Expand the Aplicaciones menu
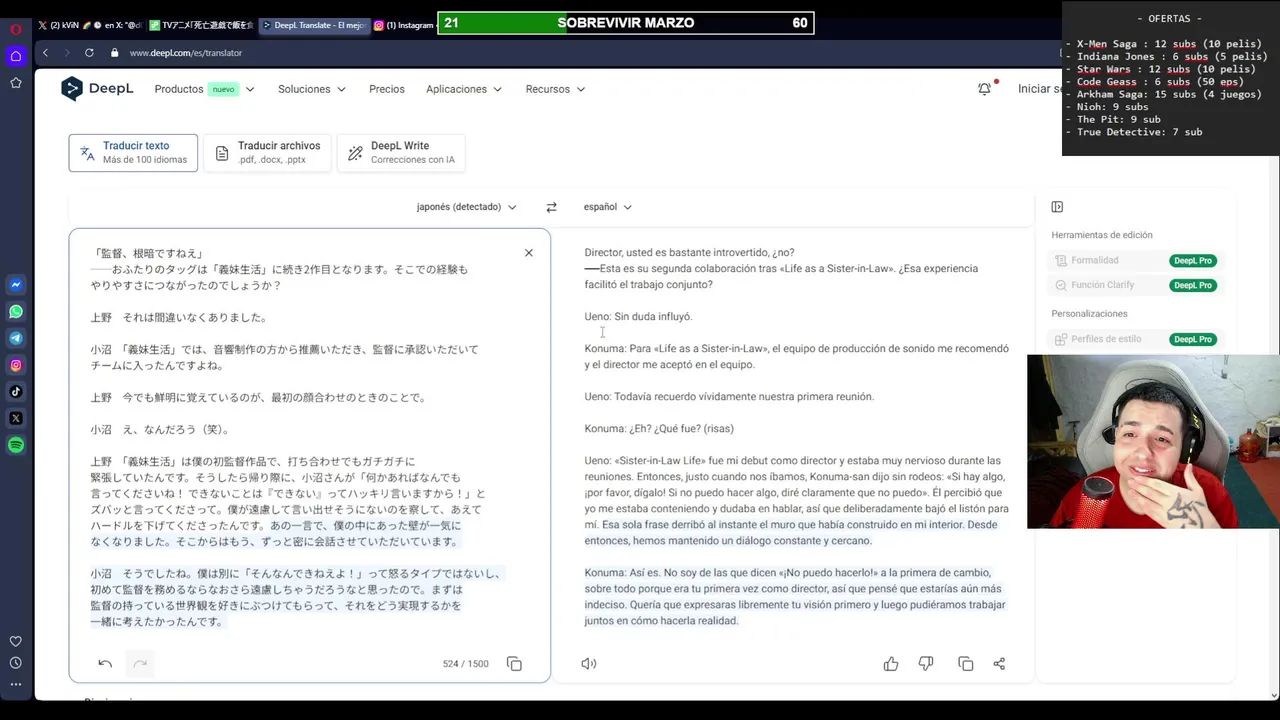The width and height of the screenshot is (1280, 720). click(x=464, y=89)
